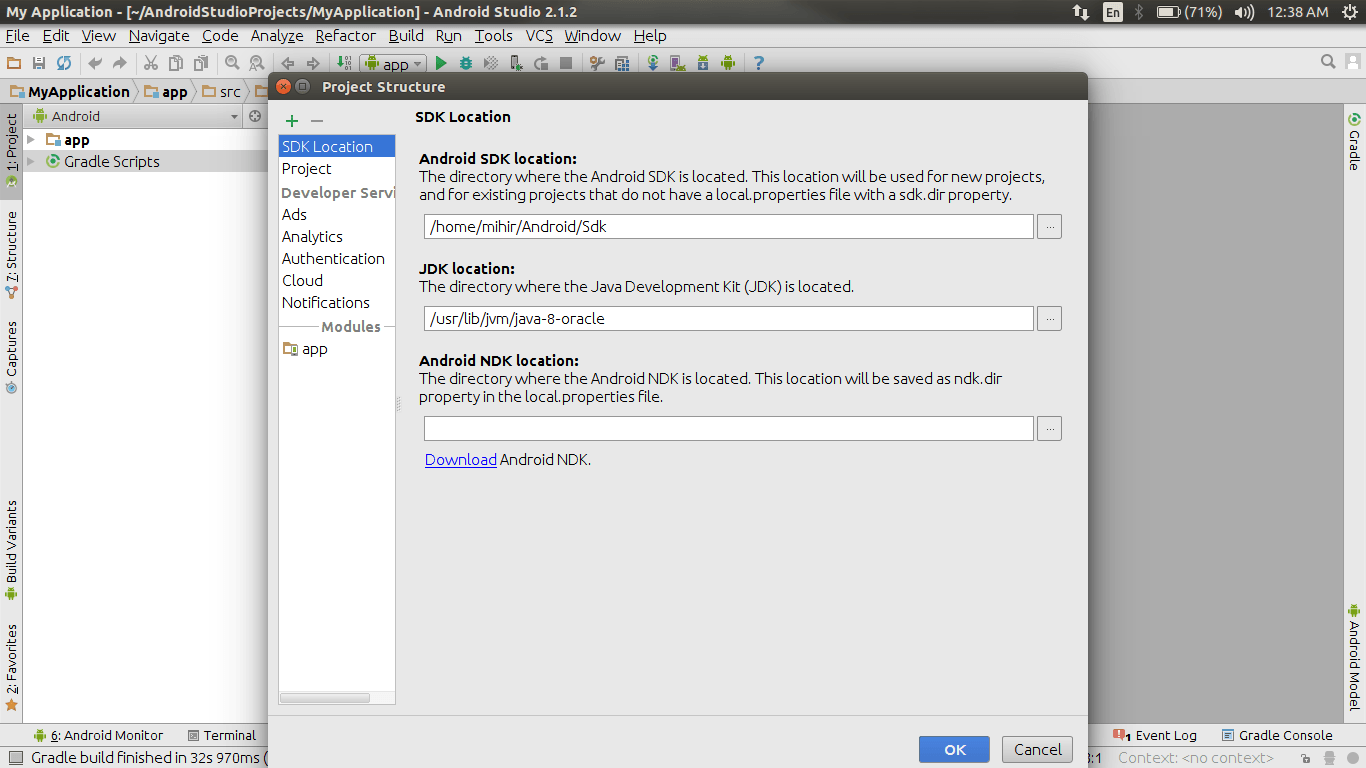The height and width of the screenshot is (768, 1366).
Task: Click the search magnifier at top right
Action: coord(1328,62)
